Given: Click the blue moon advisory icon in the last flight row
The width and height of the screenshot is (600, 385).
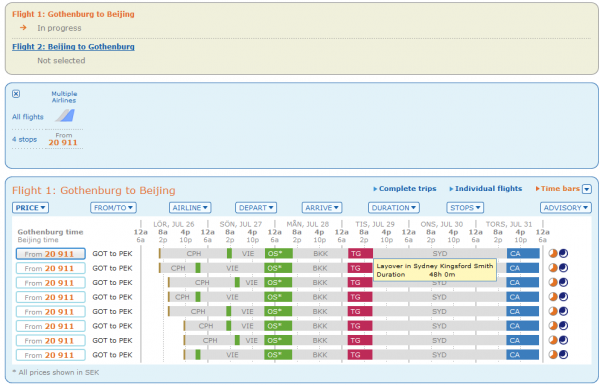Looking at the screenshot, I should (x=563, y=355).
